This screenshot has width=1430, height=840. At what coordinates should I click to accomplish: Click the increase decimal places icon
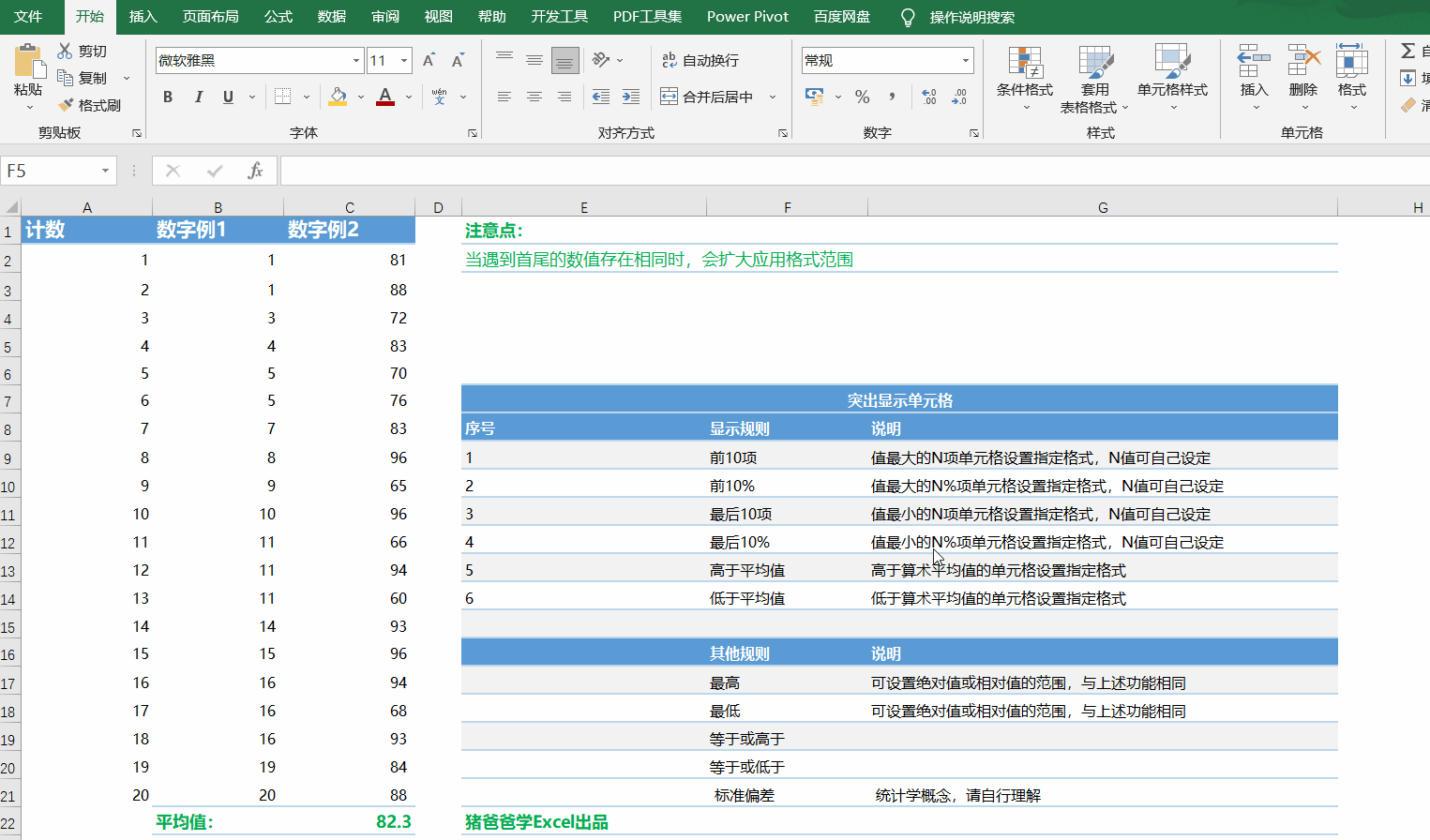point(929,97)
